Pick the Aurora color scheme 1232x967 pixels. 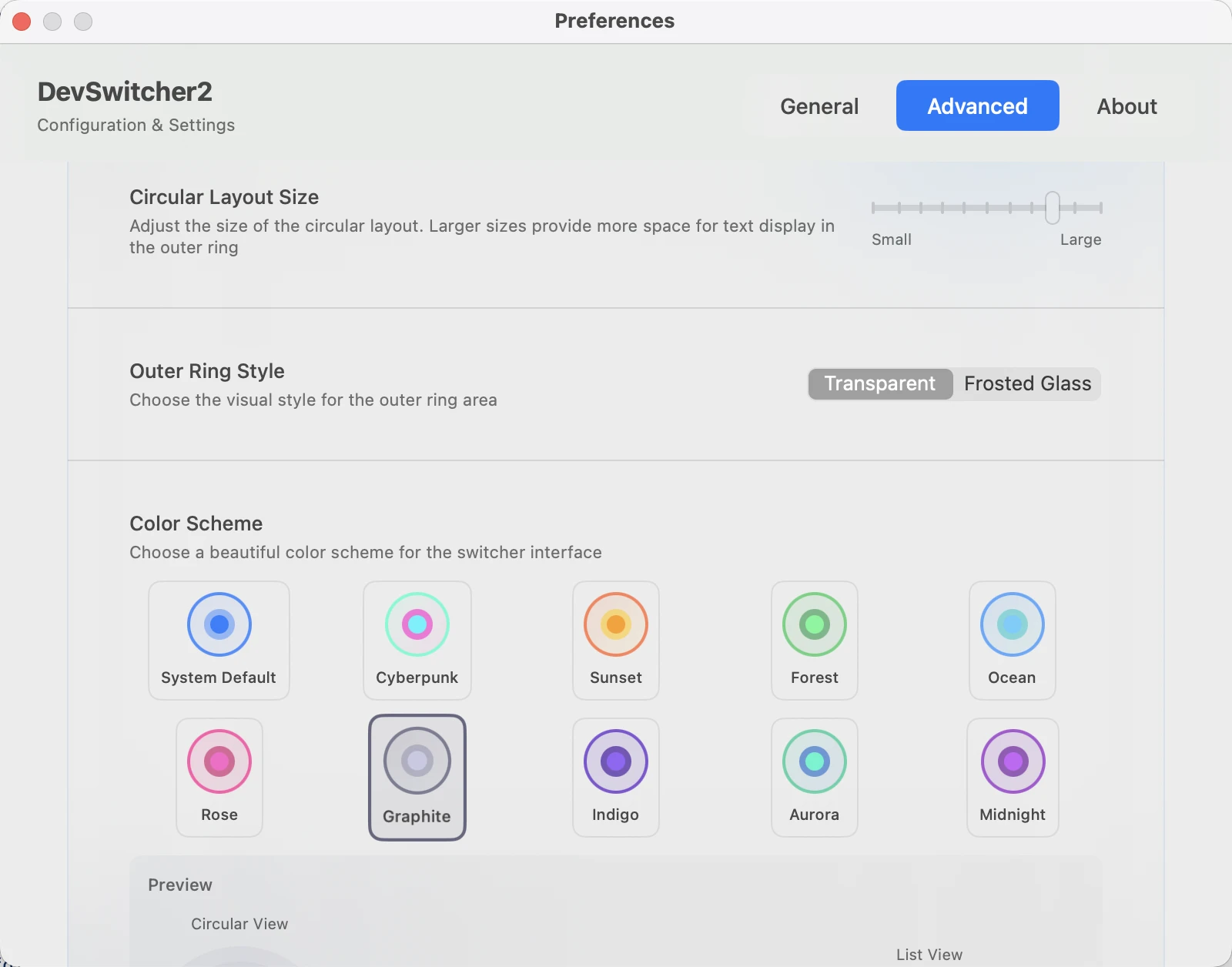pos(814,777)
